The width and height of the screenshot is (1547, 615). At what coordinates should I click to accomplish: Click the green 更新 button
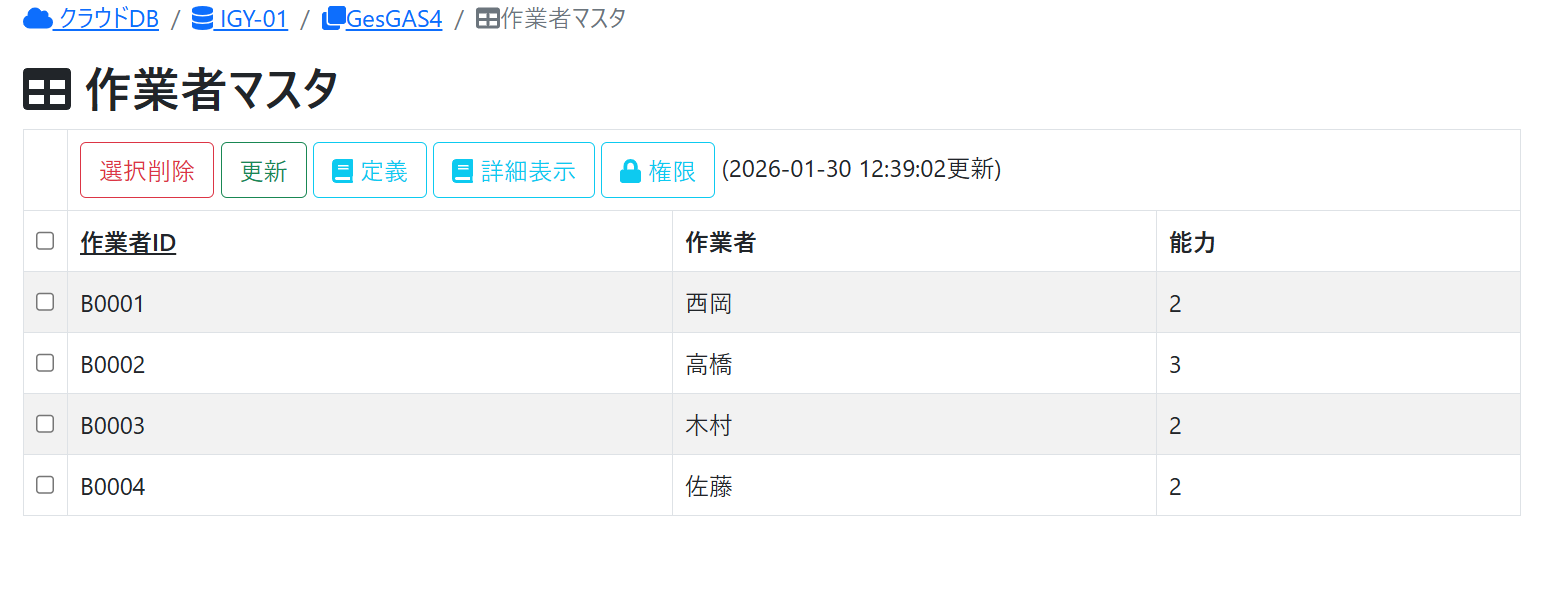(264, 171)
